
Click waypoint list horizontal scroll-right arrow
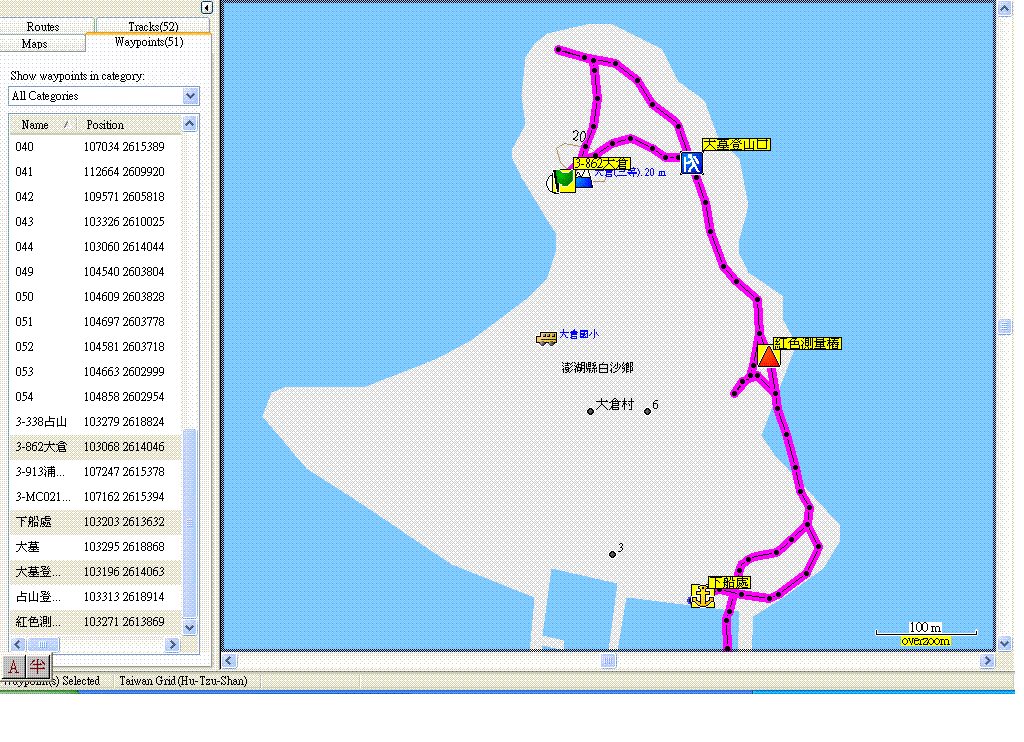[172, 645]
